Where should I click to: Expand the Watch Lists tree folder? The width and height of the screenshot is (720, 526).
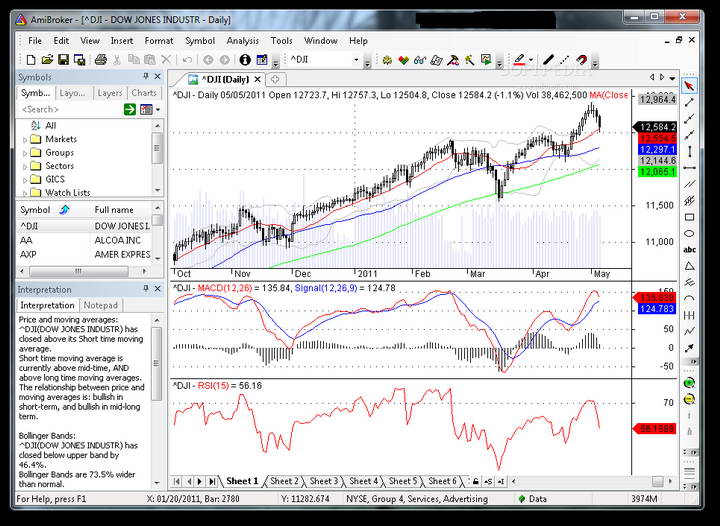pyautogui.click(x=25, y=193)
